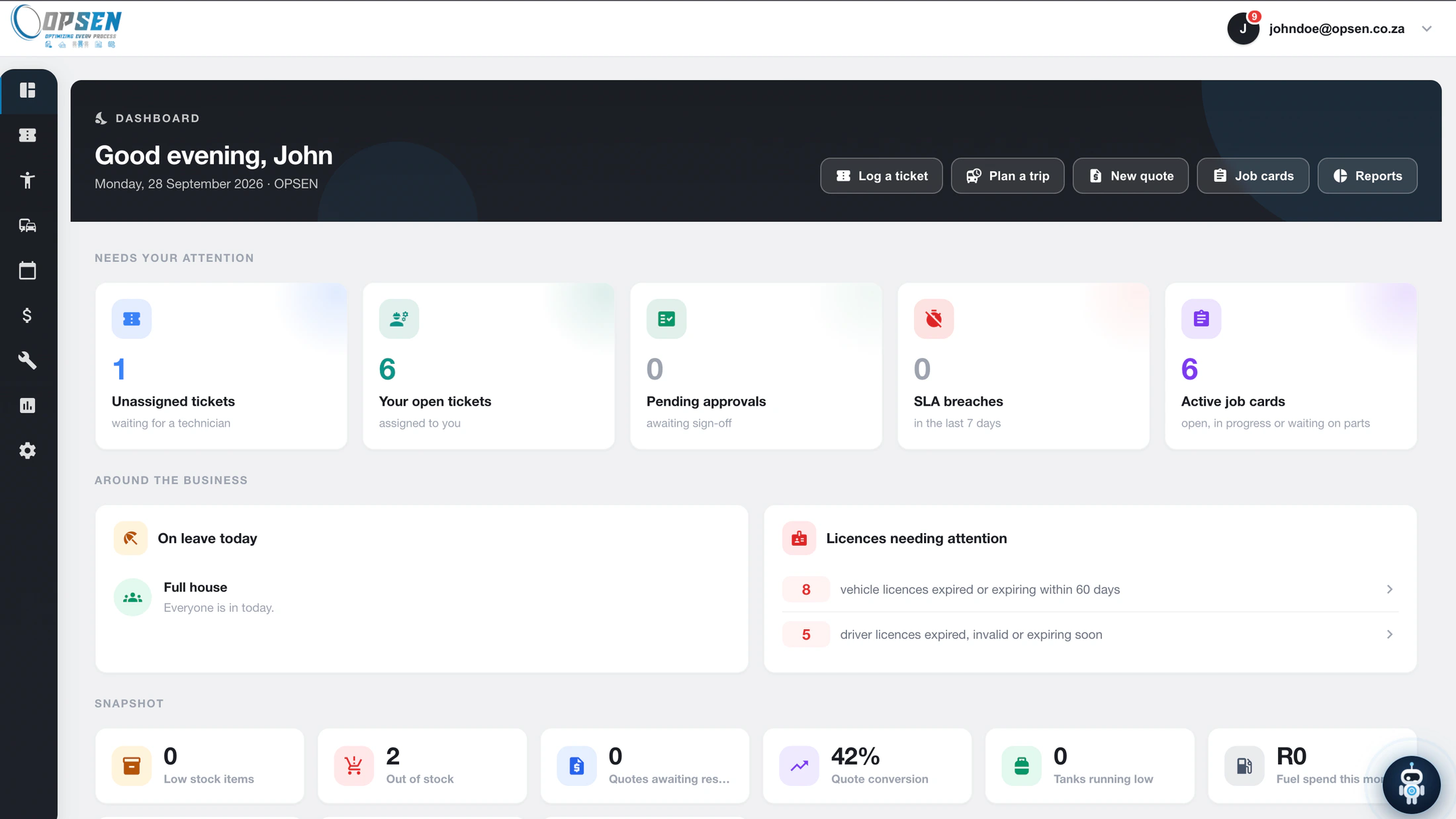Expand the vehicle licences row chevron
Image resolution: width=1456 pixels, height=819 pixels.
pos(1390,589)
